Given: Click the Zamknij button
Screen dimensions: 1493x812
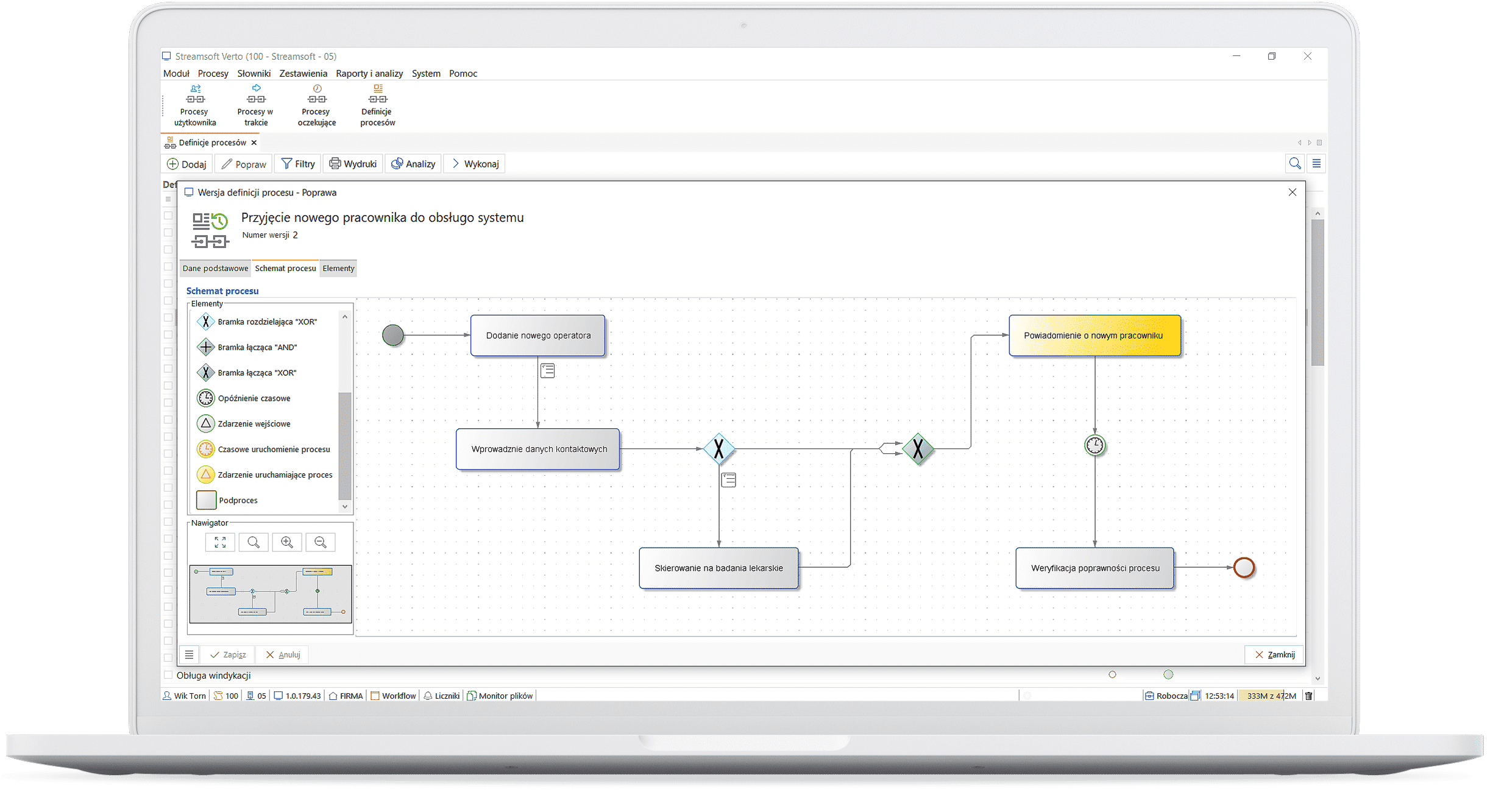Looking at the screenshot, I should pyautogui.click(x=1275, y=655).
